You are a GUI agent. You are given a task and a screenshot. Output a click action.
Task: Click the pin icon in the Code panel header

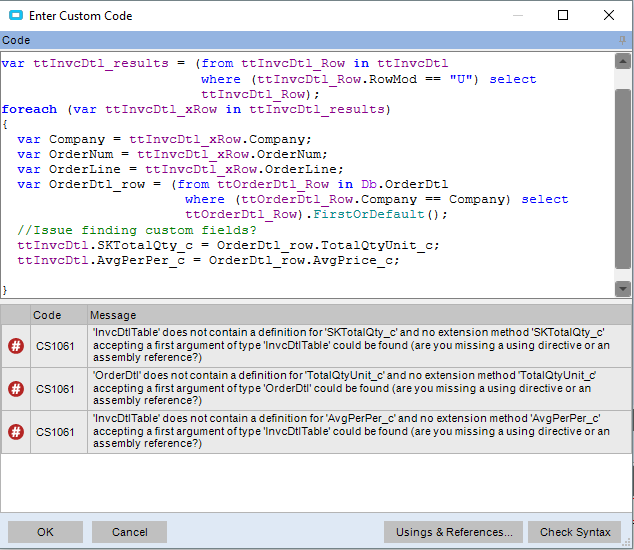(622, 40)
